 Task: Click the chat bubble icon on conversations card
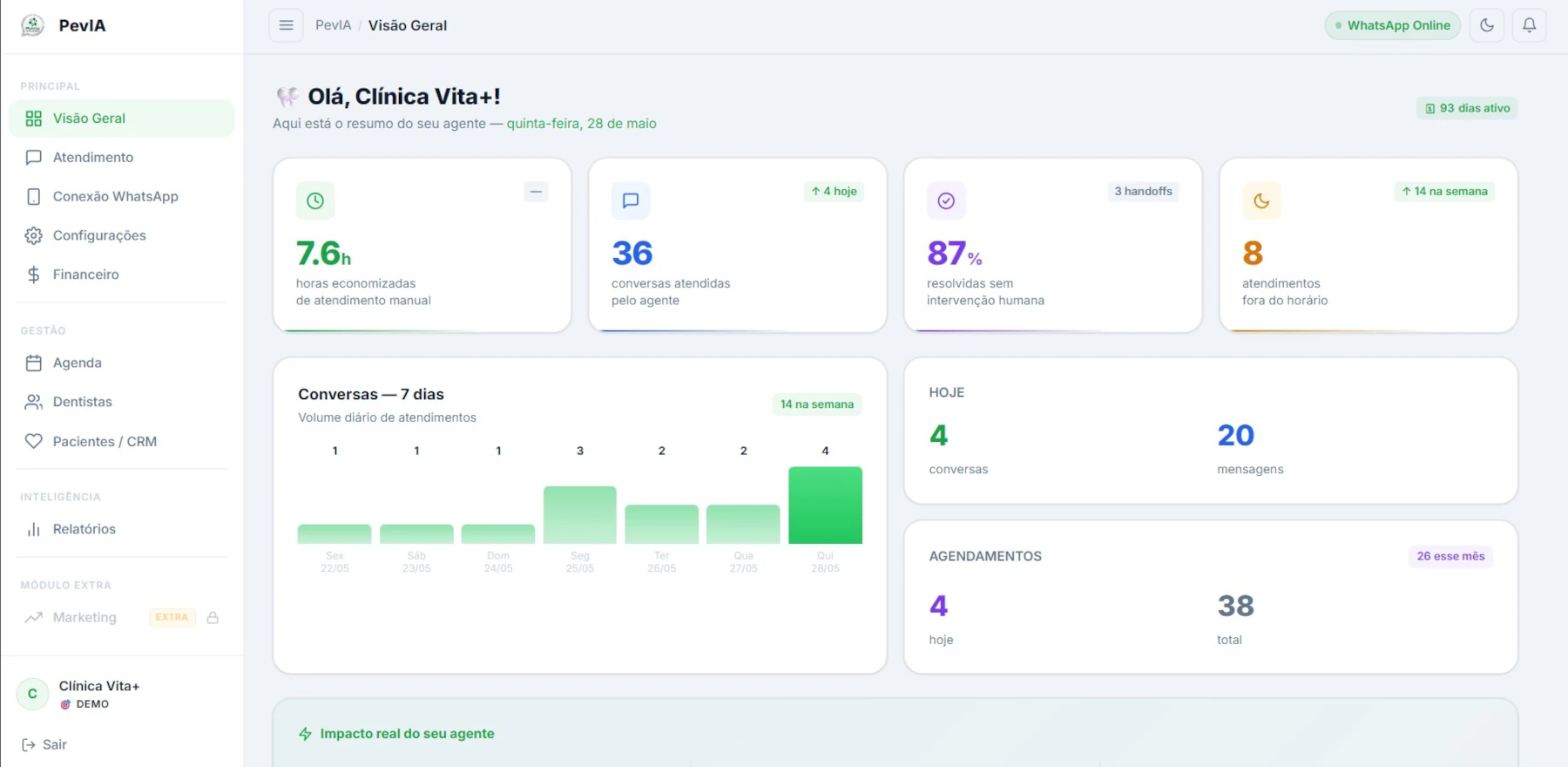coord(631,200)
